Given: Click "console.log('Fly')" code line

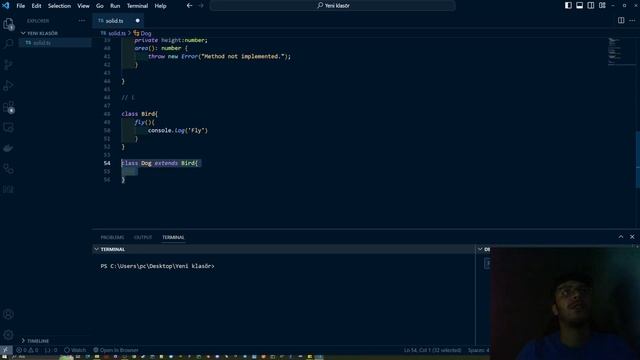Looking at the screenshot, I should tap(178, 131).
